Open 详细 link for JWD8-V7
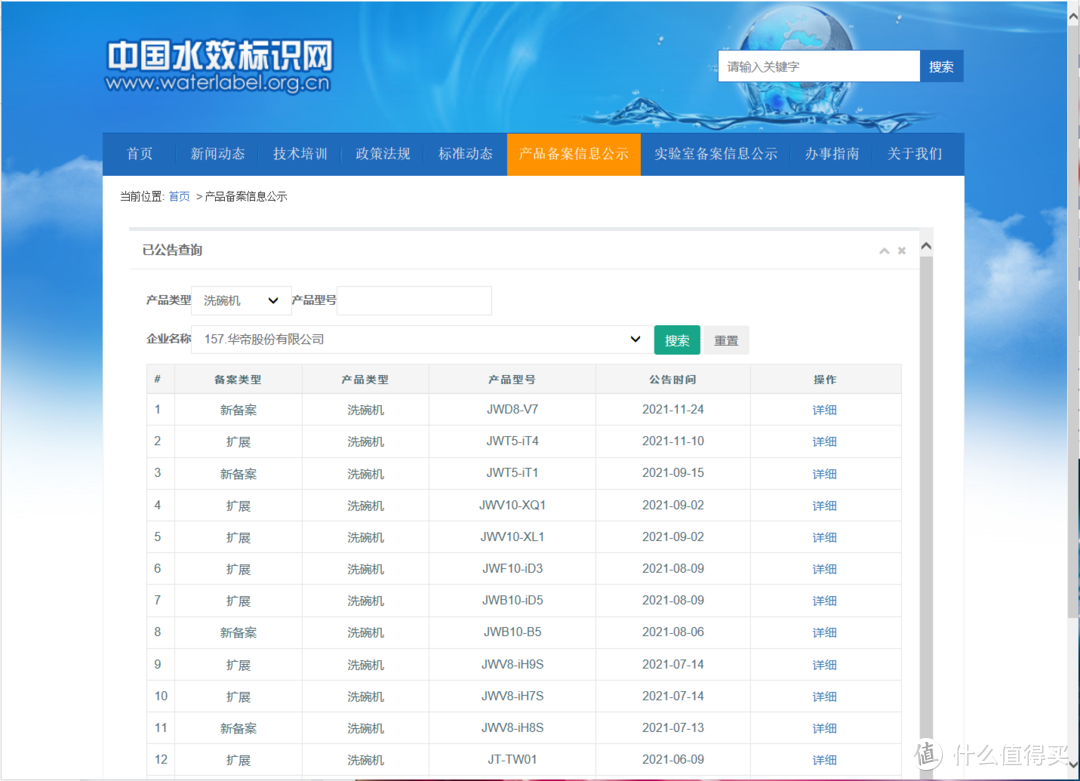The width and height of the screenshot is (1080, 781). click(x=824, y=410)
